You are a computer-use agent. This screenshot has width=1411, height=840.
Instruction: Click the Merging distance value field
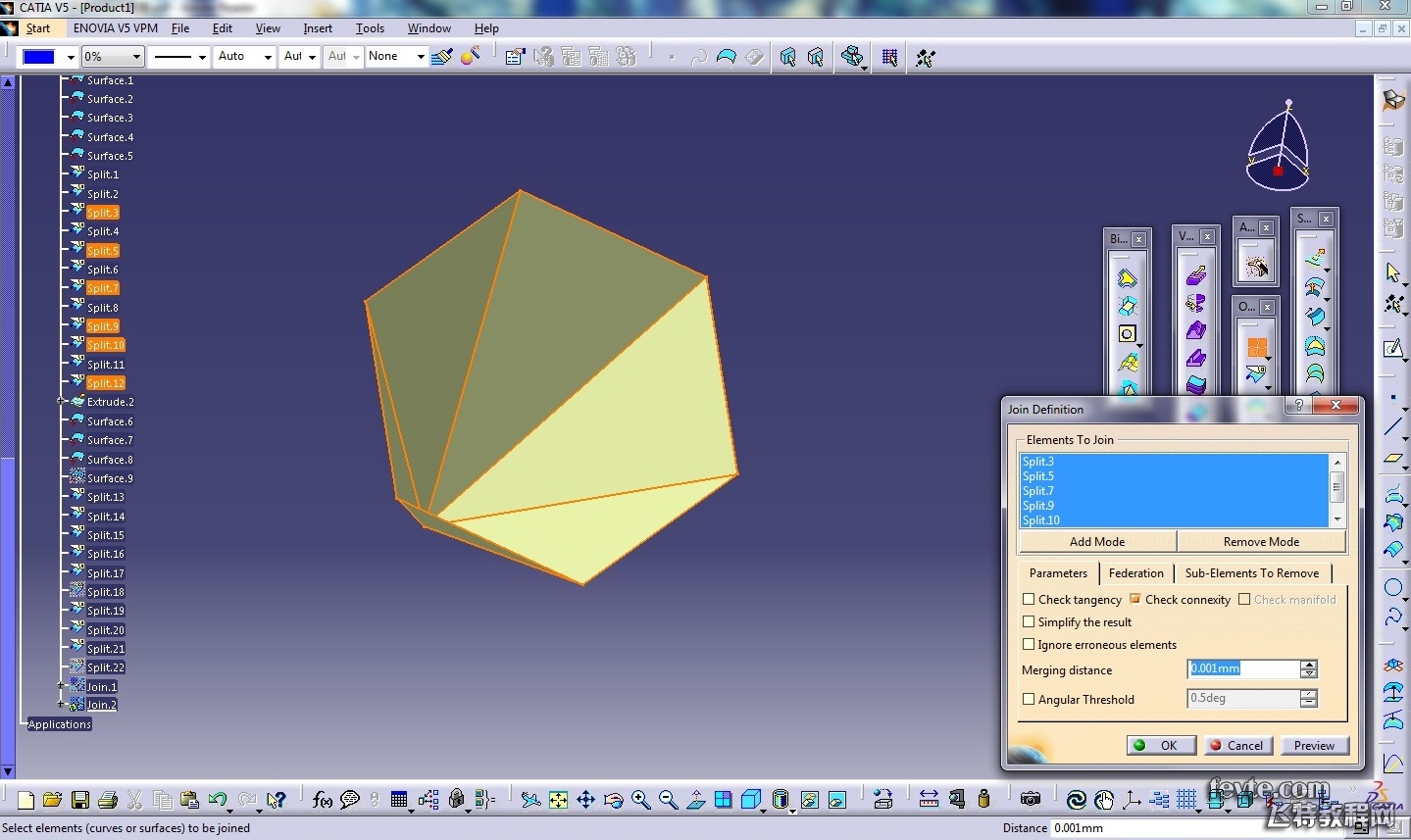[x=1243, y=668]
